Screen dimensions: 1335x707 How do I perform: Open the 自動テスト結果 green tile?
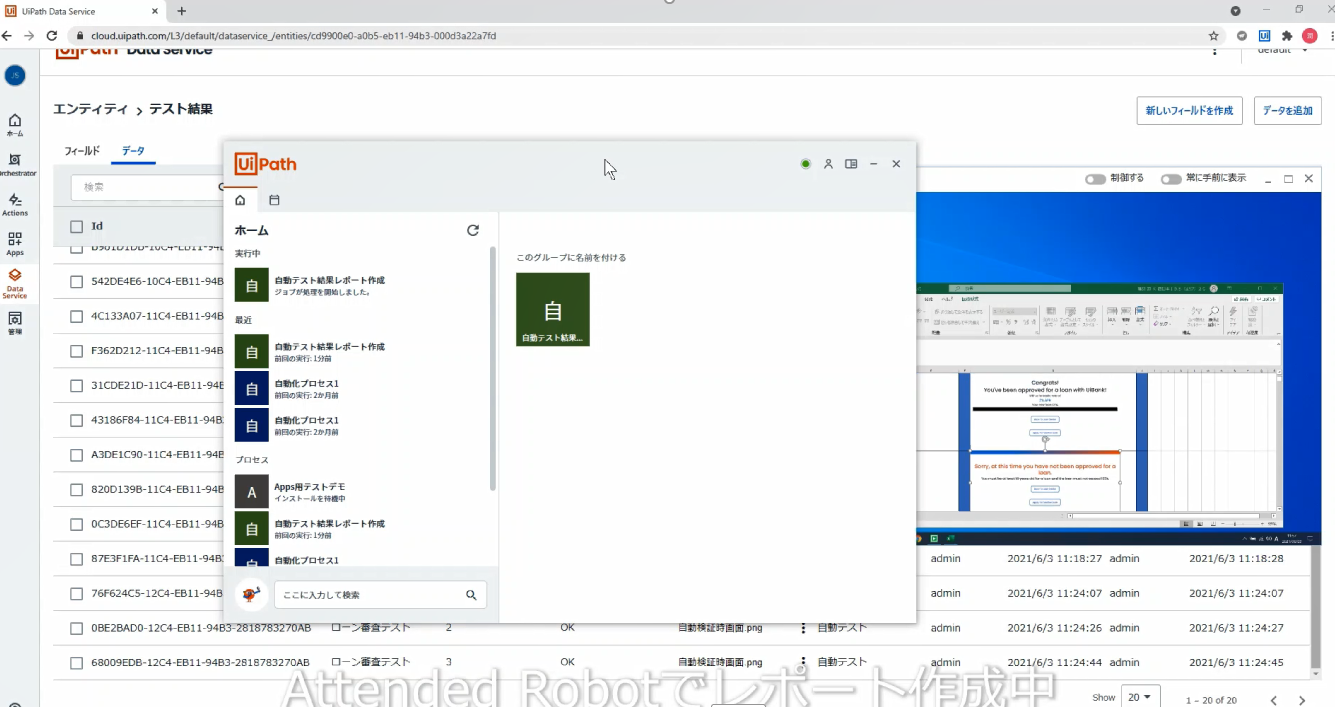click(553, 310)
